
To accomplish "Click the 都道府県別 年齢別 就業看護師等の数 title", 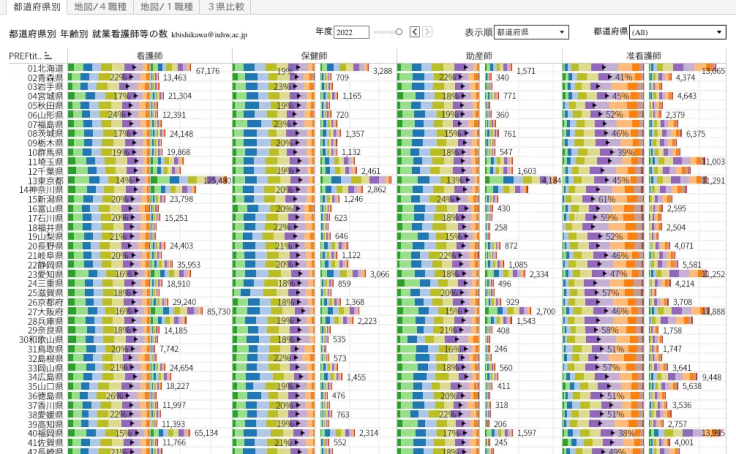I will pyautogui.click(x=88, y=34).
